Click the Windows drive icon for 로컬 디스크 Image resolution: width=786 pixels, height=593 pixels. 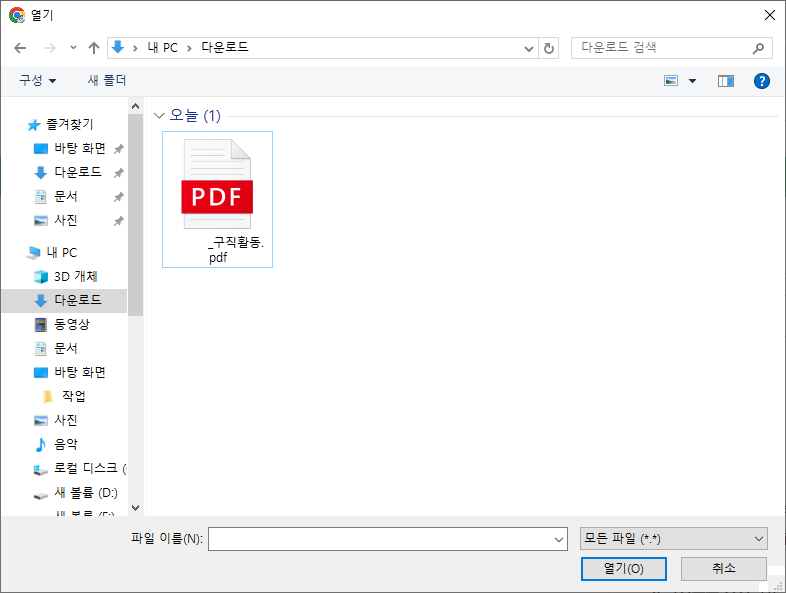tap(41, 470)
